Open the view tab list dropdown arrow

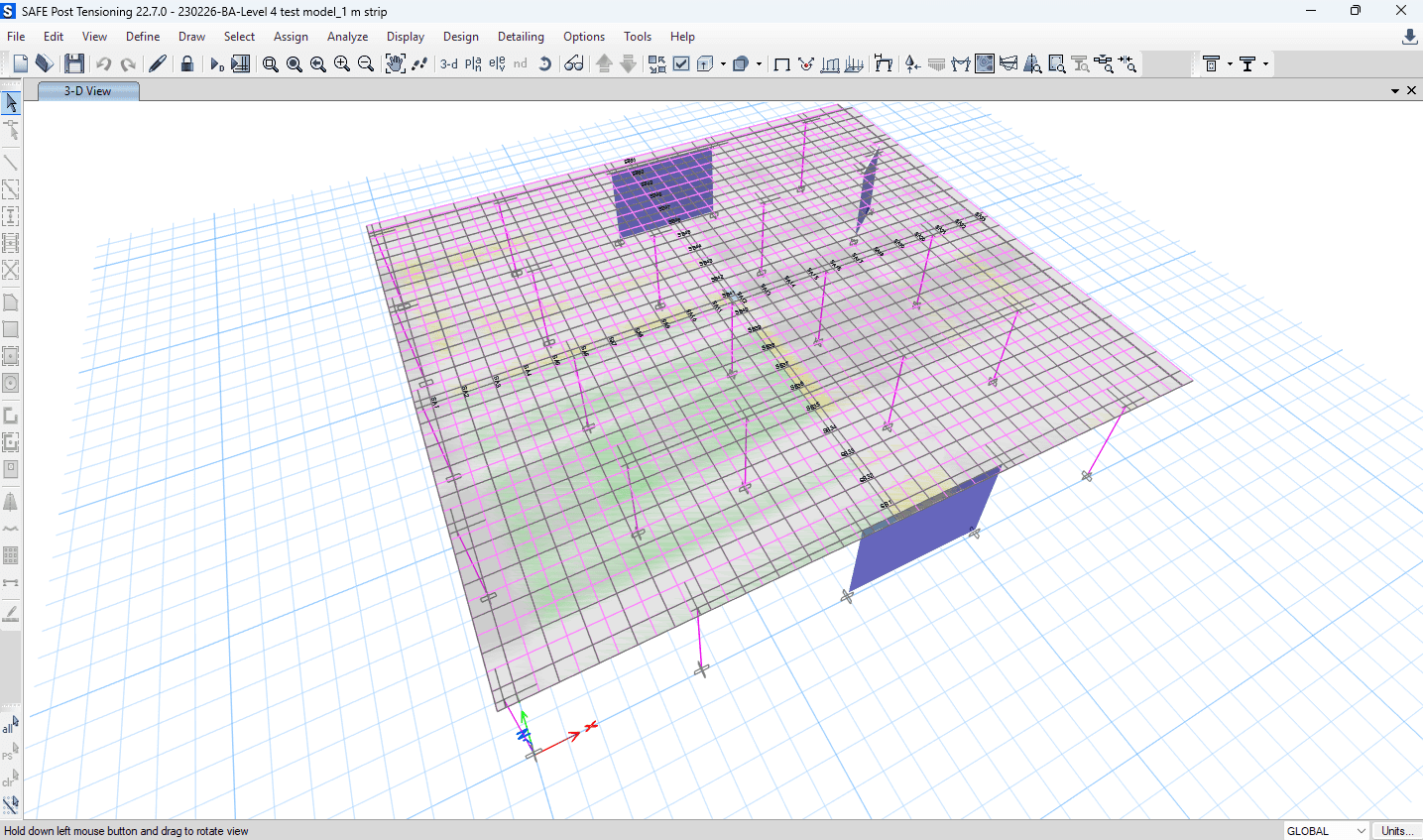(1395, 91)
